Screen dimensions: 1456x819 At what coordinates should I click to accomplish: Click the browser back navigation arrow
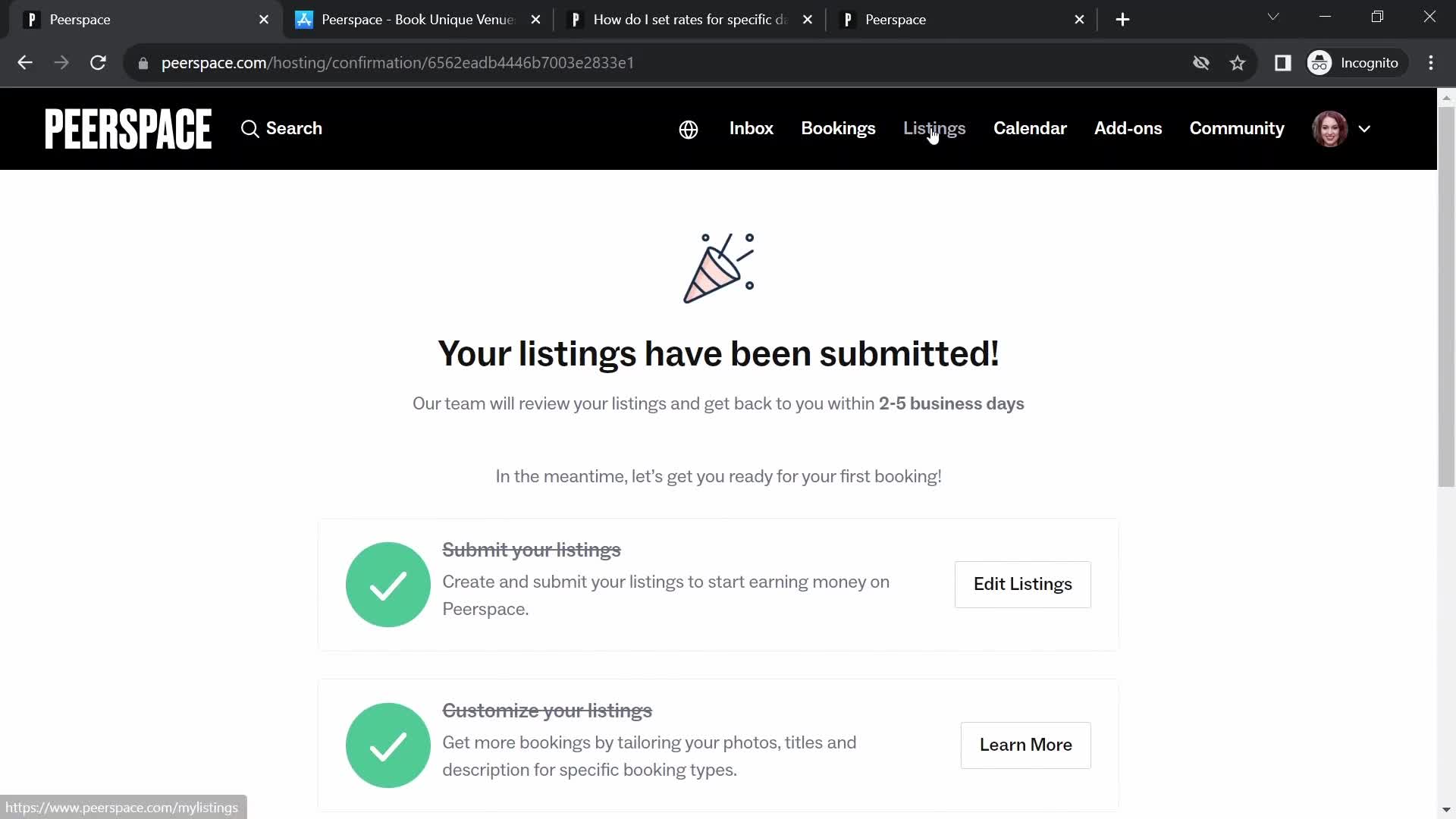25,62
